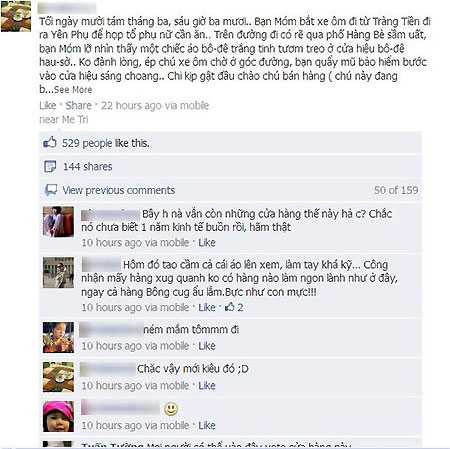Open the pink-hat baby avatar
The width and height of the screenshot is (450, 449).
[58, 416]
